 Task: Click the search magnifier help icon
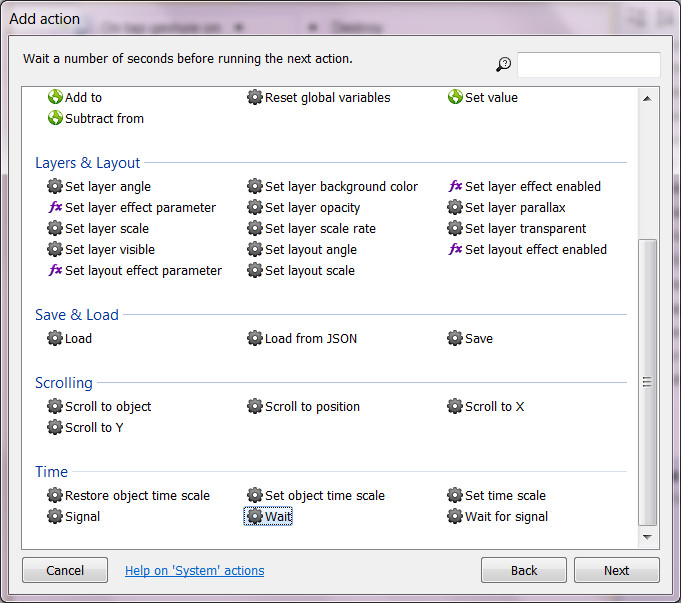(503, 65)
